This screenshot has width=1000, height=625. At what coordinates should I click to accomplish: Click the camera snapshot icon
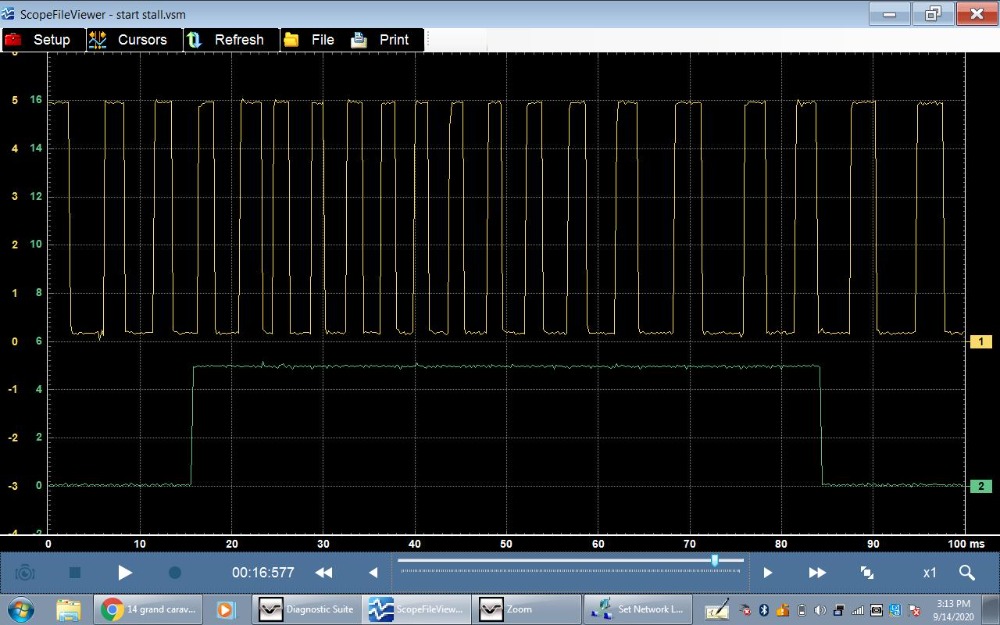25,573
